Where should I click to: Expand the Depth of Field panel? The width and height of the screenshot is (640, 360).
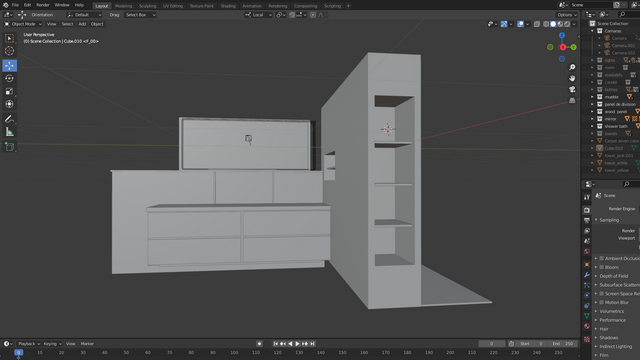coord(596,276)
